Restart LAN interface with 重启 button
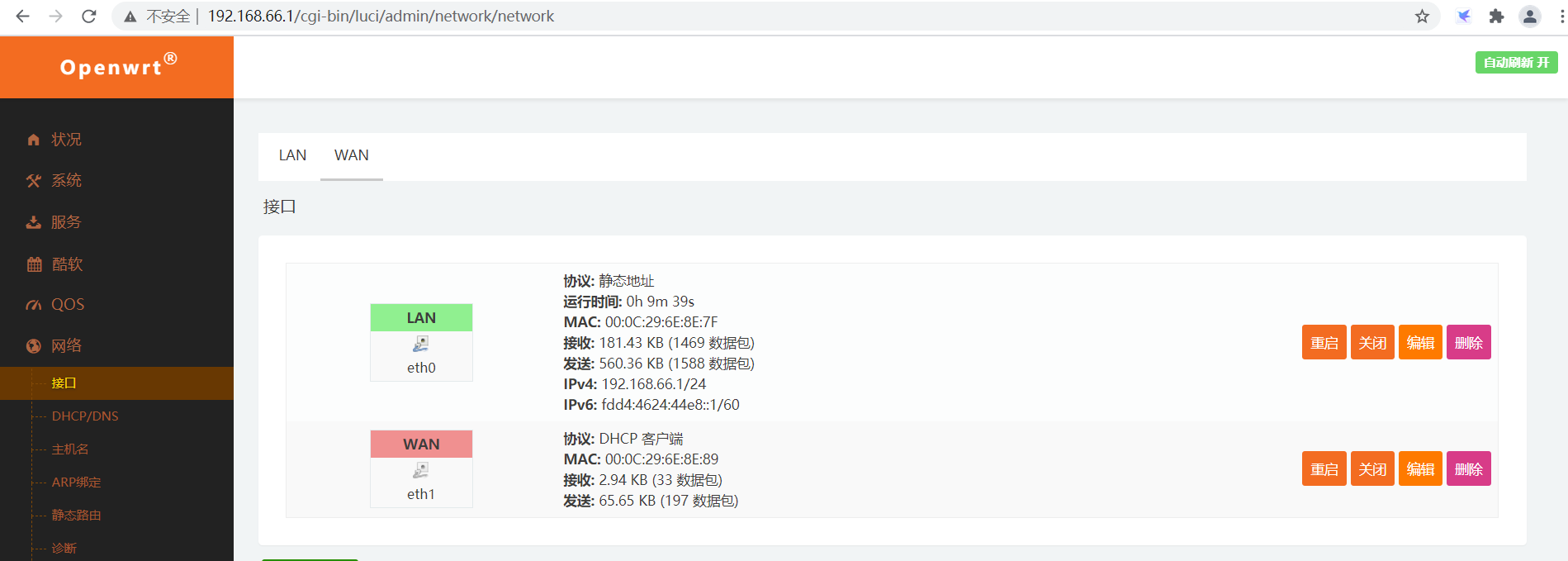 pyautogui.click(x=1324, y=342)
